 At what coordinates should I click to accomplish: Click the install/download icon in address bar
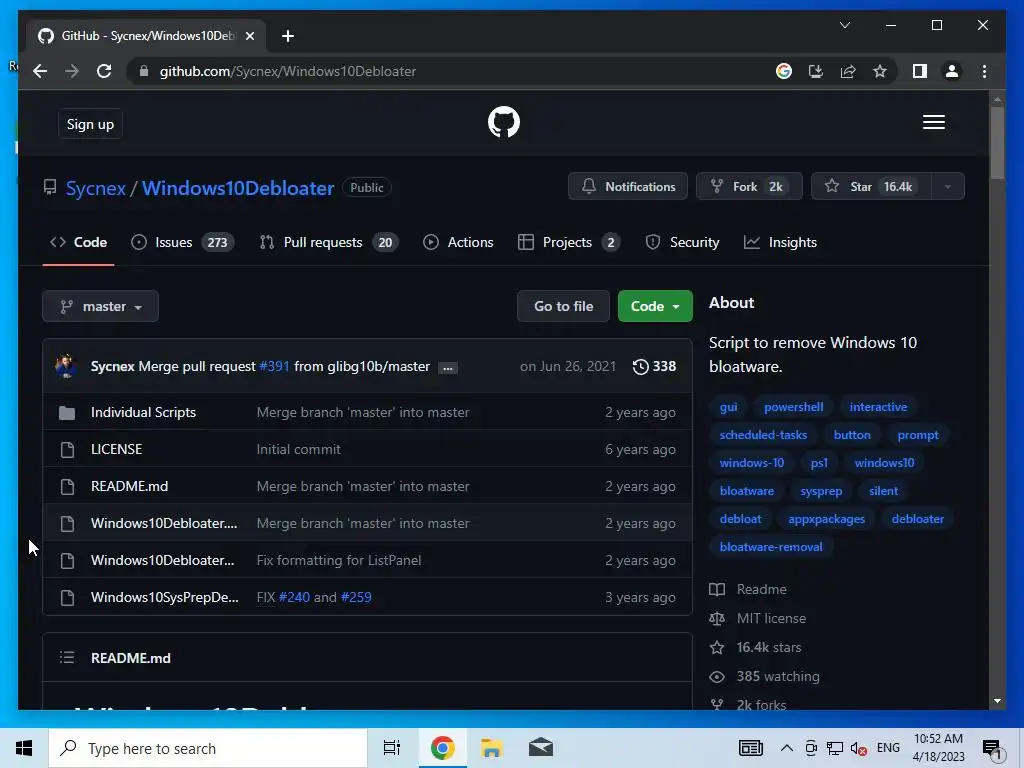coord(816,71)
